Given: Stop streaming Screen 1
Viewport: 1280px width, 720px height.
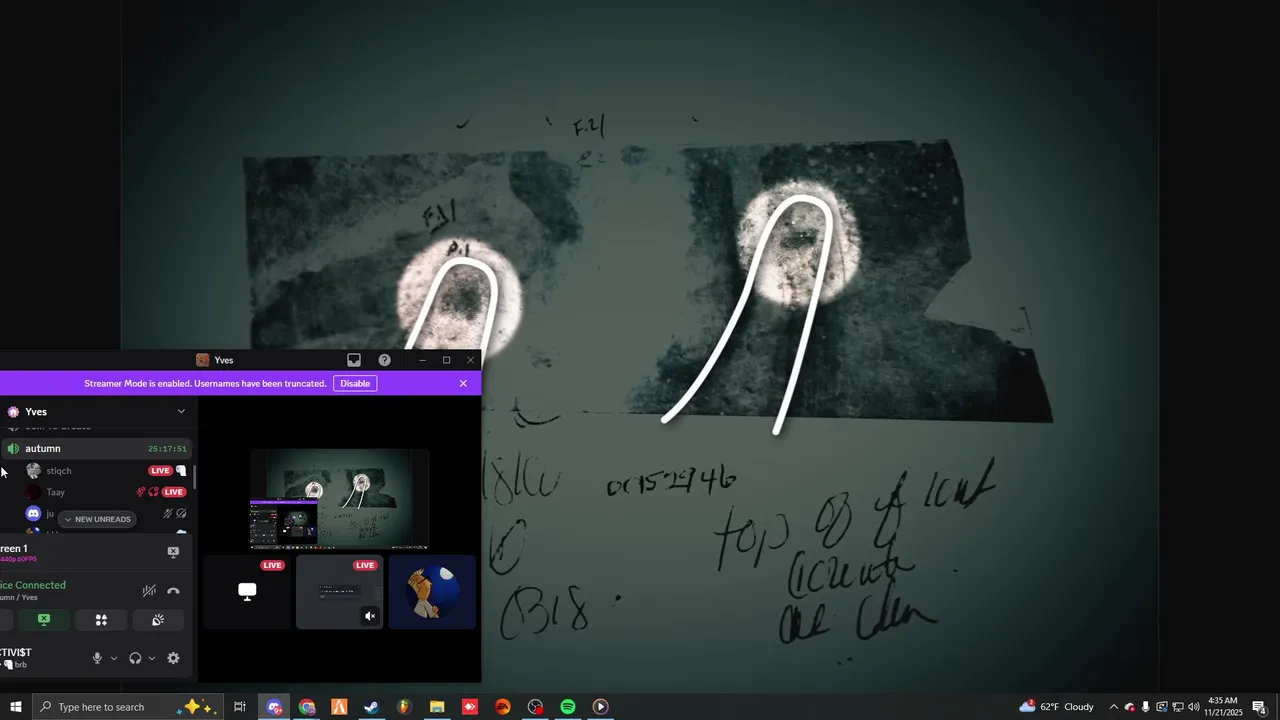Looking at the screenshot, I should tap(173, 552).
